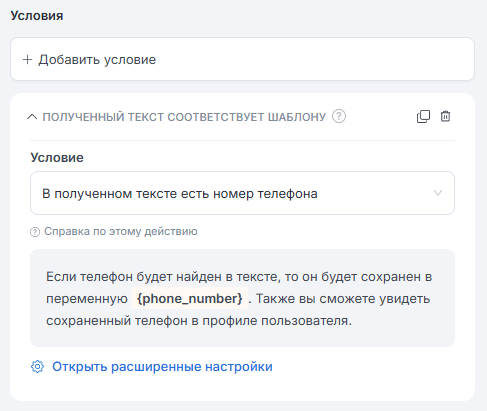487x411 pixels.
Task: Duplicate the condition using the copy icon
Action: 423,116
